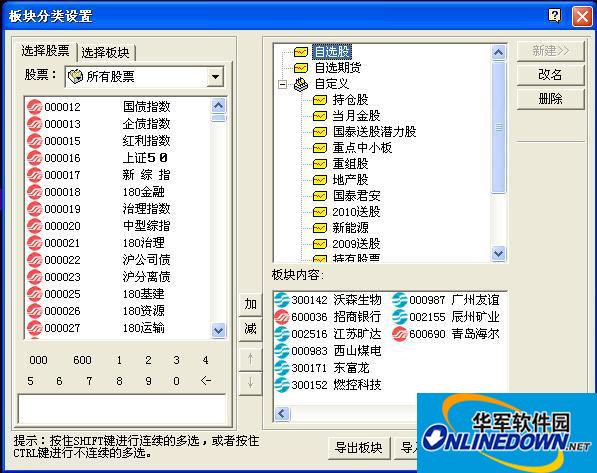Select 300152 燃控科技 in block contents
Screen dimensions: 597x473
click(336, 385)
